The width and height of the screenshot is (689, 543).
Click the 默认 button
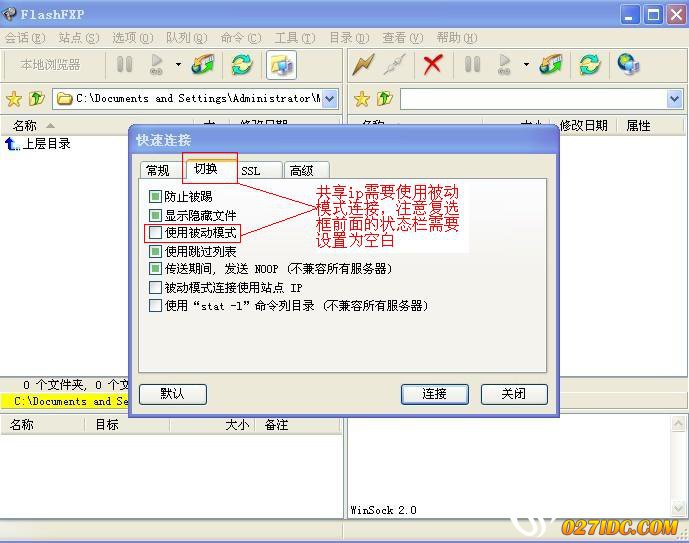tap(173, 394)
